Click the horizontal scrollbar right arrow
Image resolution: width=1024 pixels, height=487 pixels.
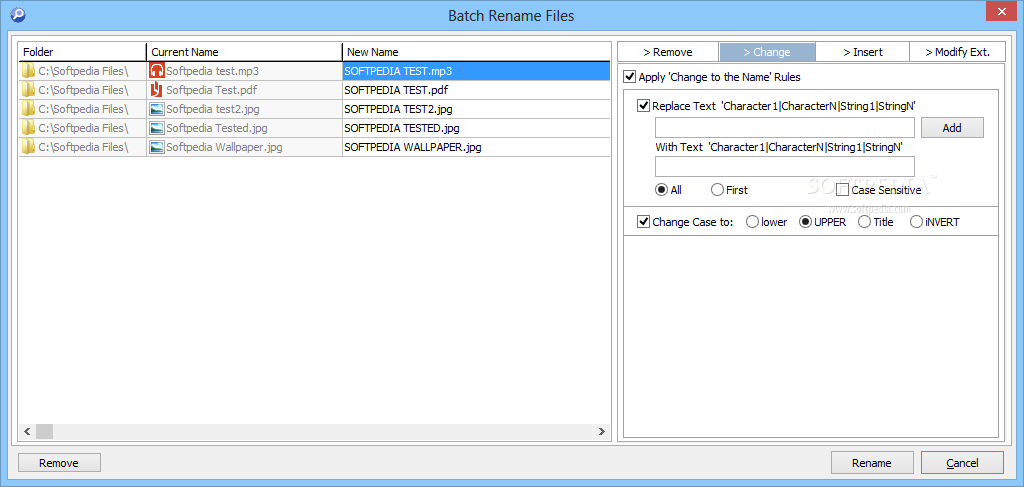[x=601, y=432]
